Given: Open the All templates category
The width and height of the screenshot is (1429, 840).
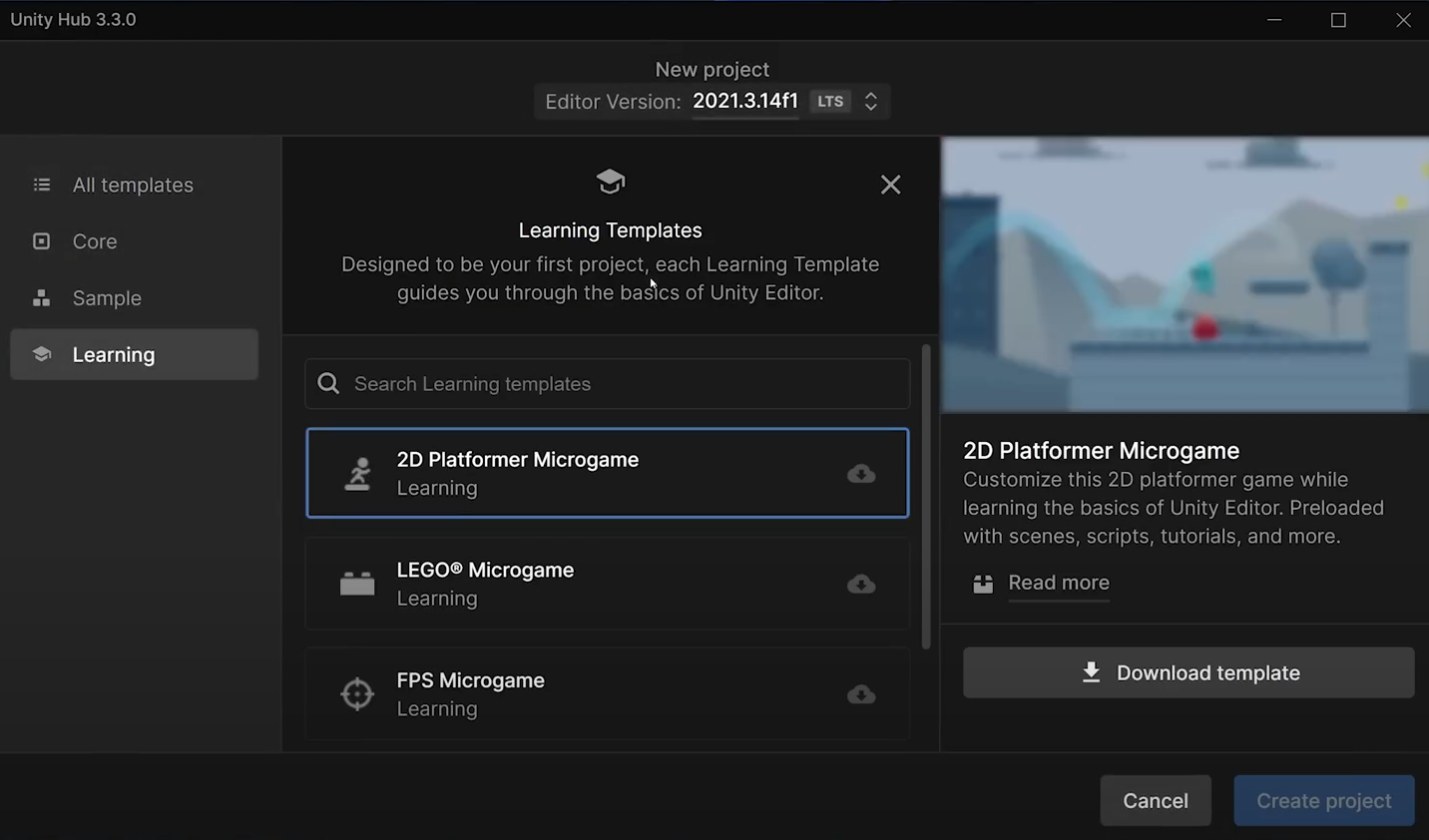Looking at the screenshot, I should 134,185.
